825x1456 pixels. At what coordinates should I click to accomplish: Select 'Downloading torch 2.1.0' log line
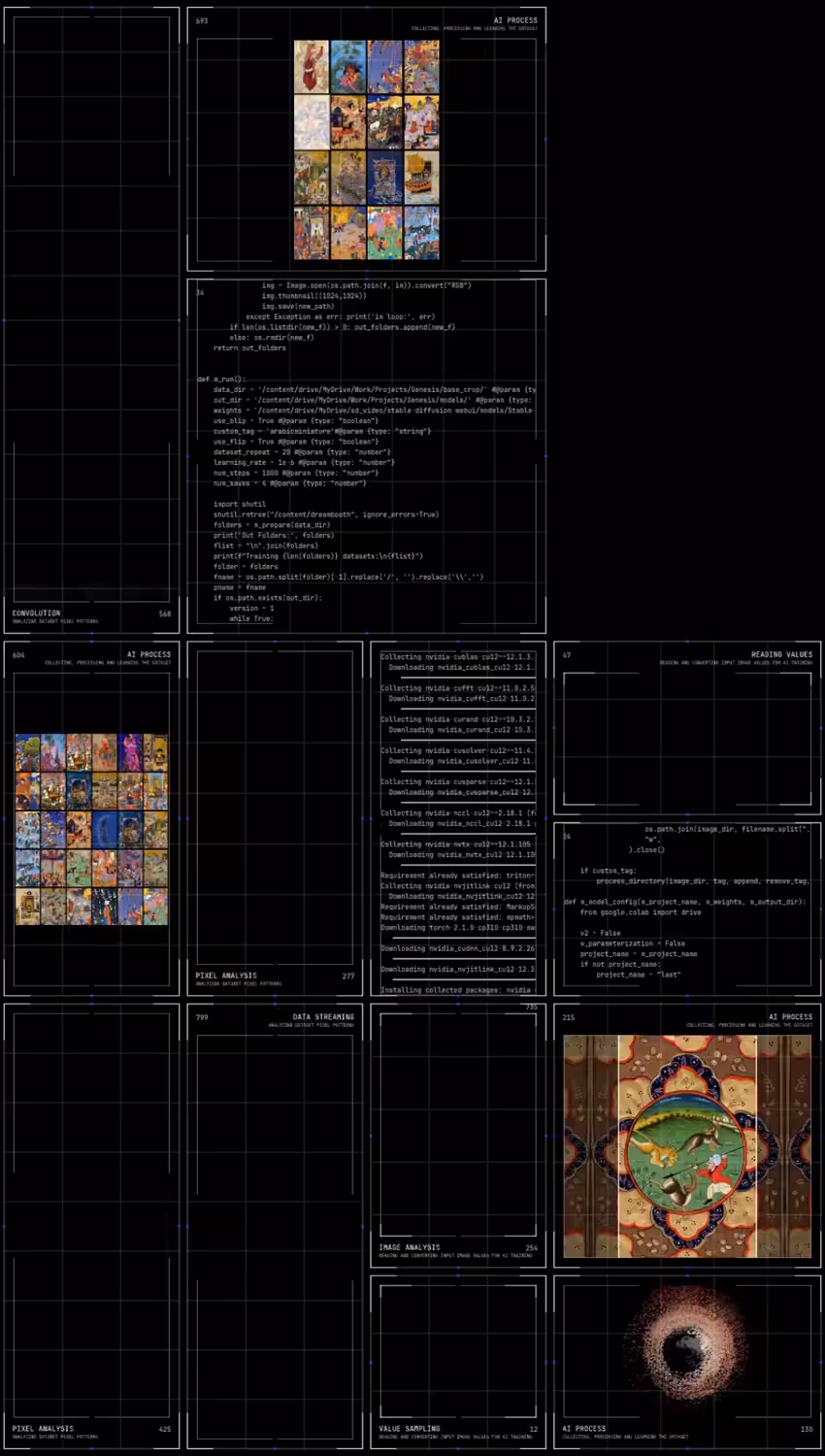coord(457,928)
